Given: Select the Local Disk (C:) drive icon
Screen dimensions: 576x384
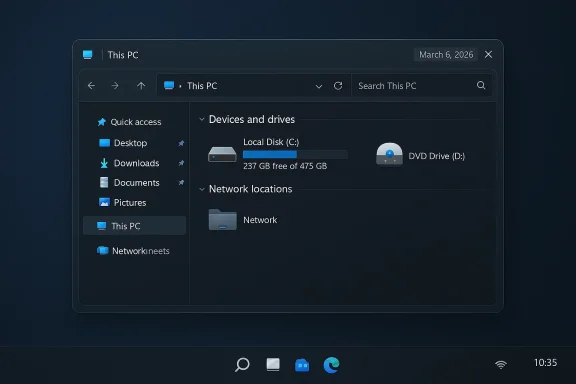Looking at the screenshot, I should click(x=222, y=154).
